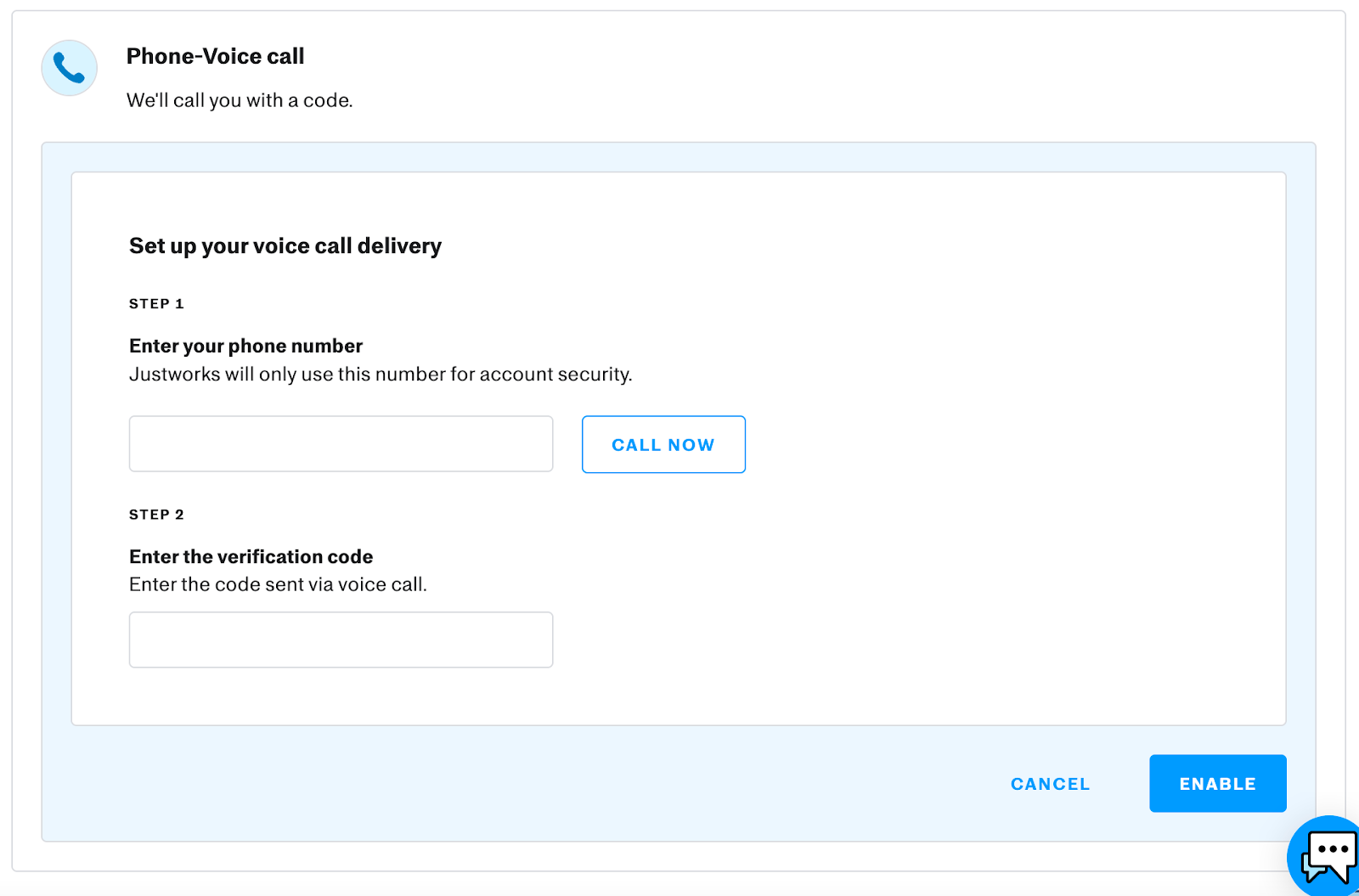The width and height of the screenshot is (1359, 896).
Task: Click the "We'll call you with a code" text
Action: tap(240, 100)
